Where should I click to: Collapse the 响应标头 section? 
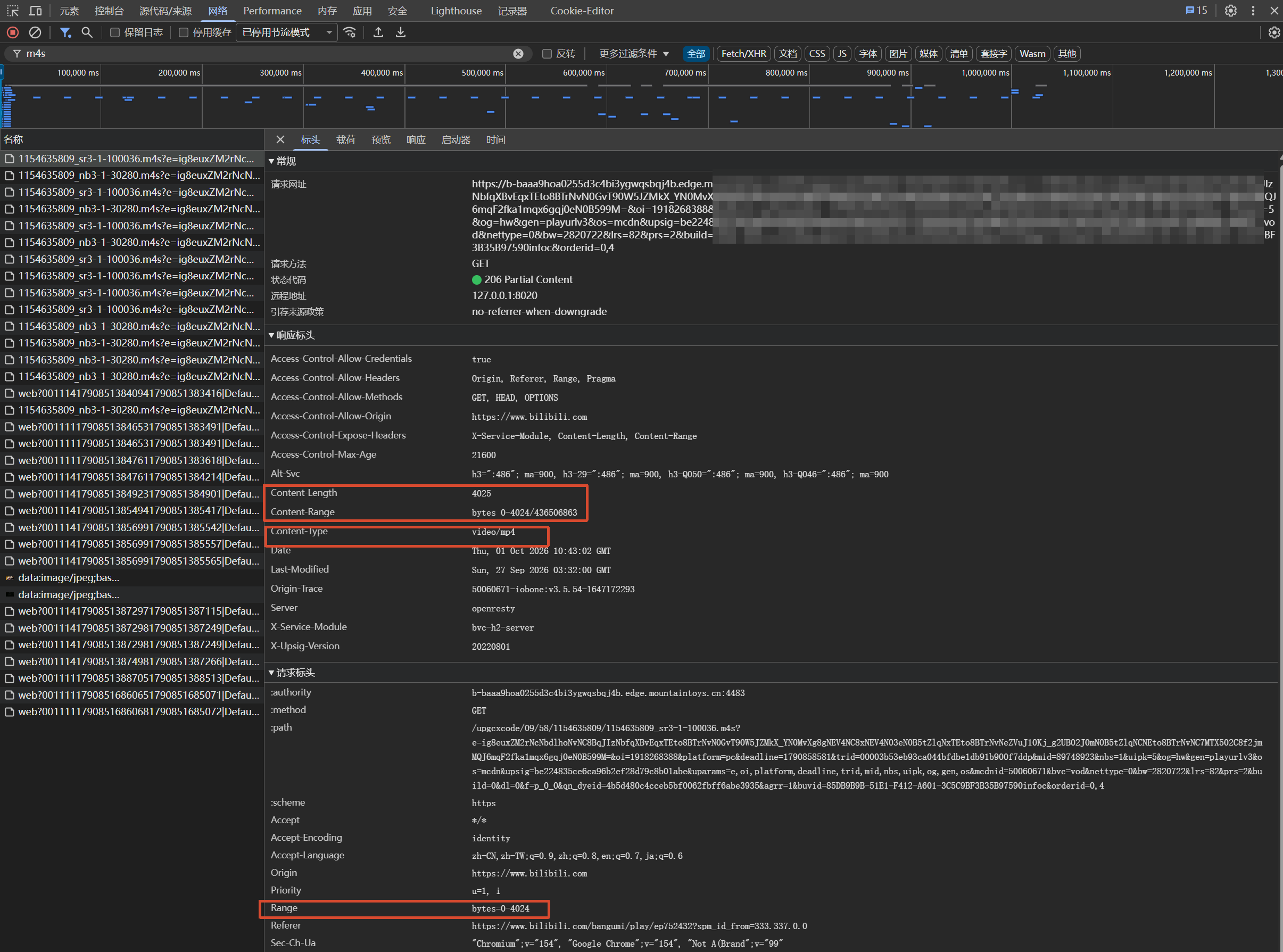pos(292,335)
